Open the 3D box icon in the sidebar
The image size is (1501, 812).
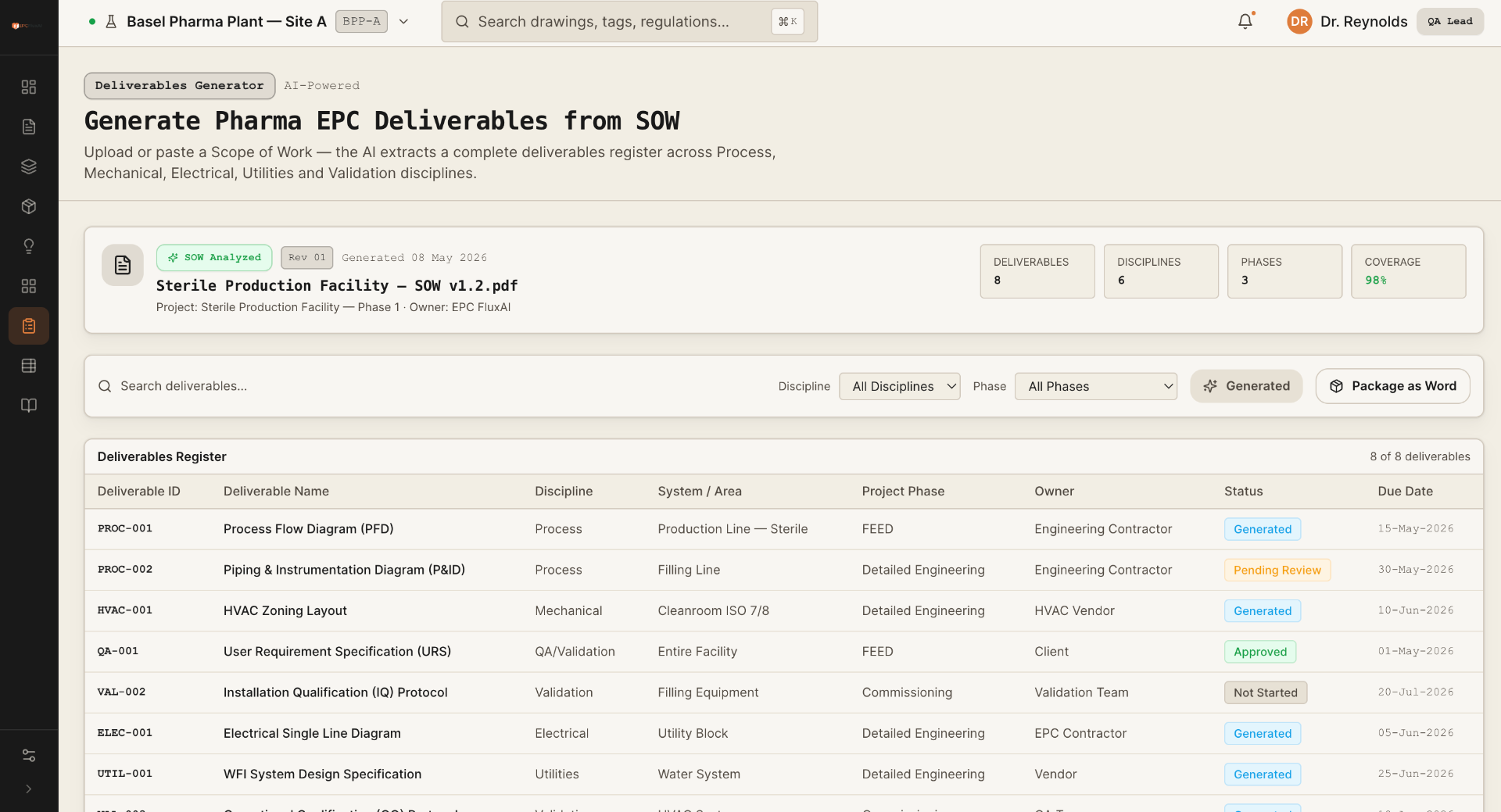click(x=29, y=206)
